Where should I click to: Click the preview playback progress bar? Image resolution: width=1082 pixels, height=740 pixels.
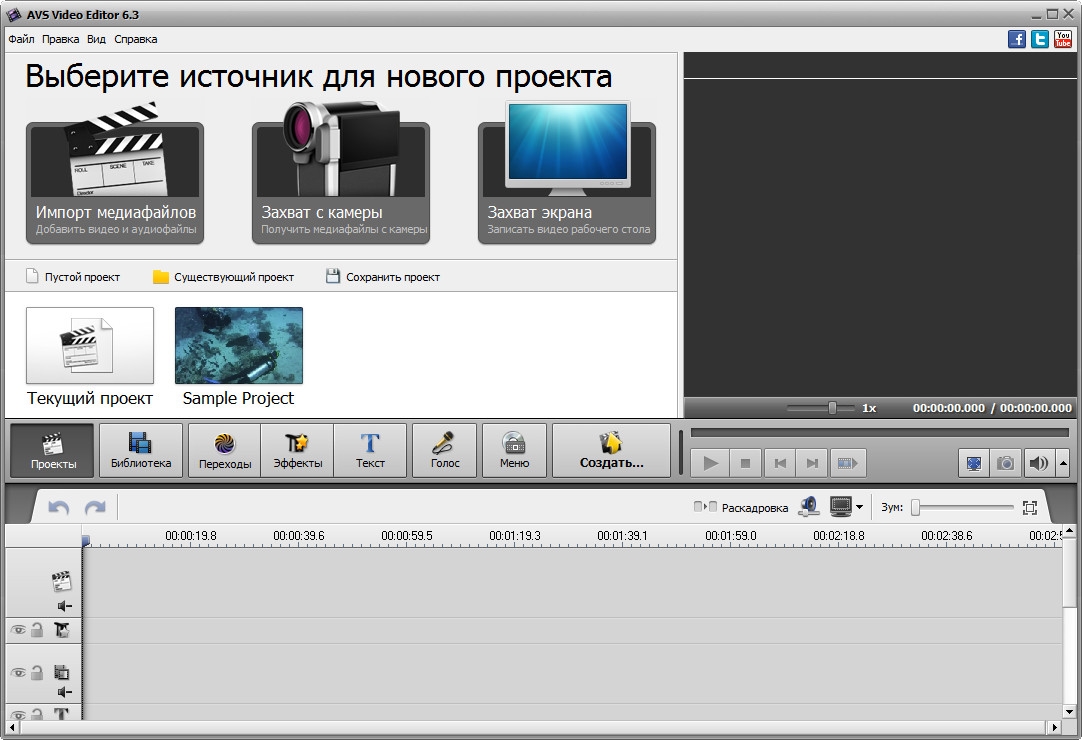(880, 433)
